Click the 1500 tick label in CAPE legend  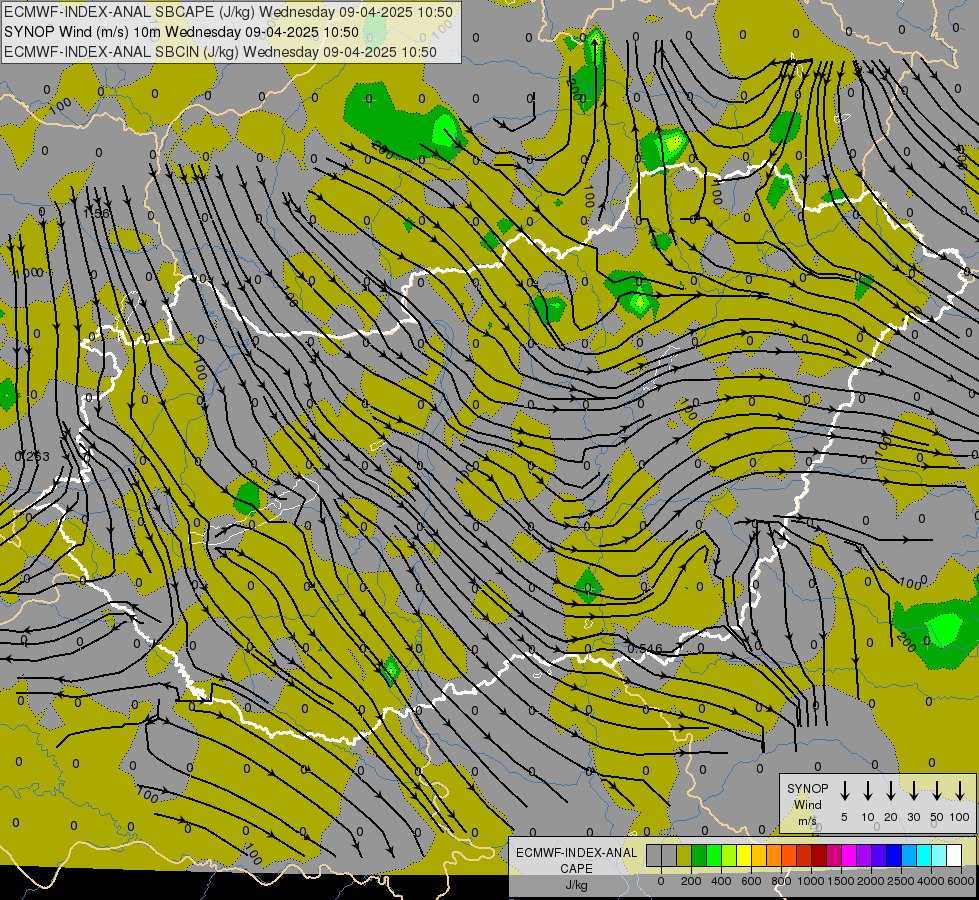[841, 881]
